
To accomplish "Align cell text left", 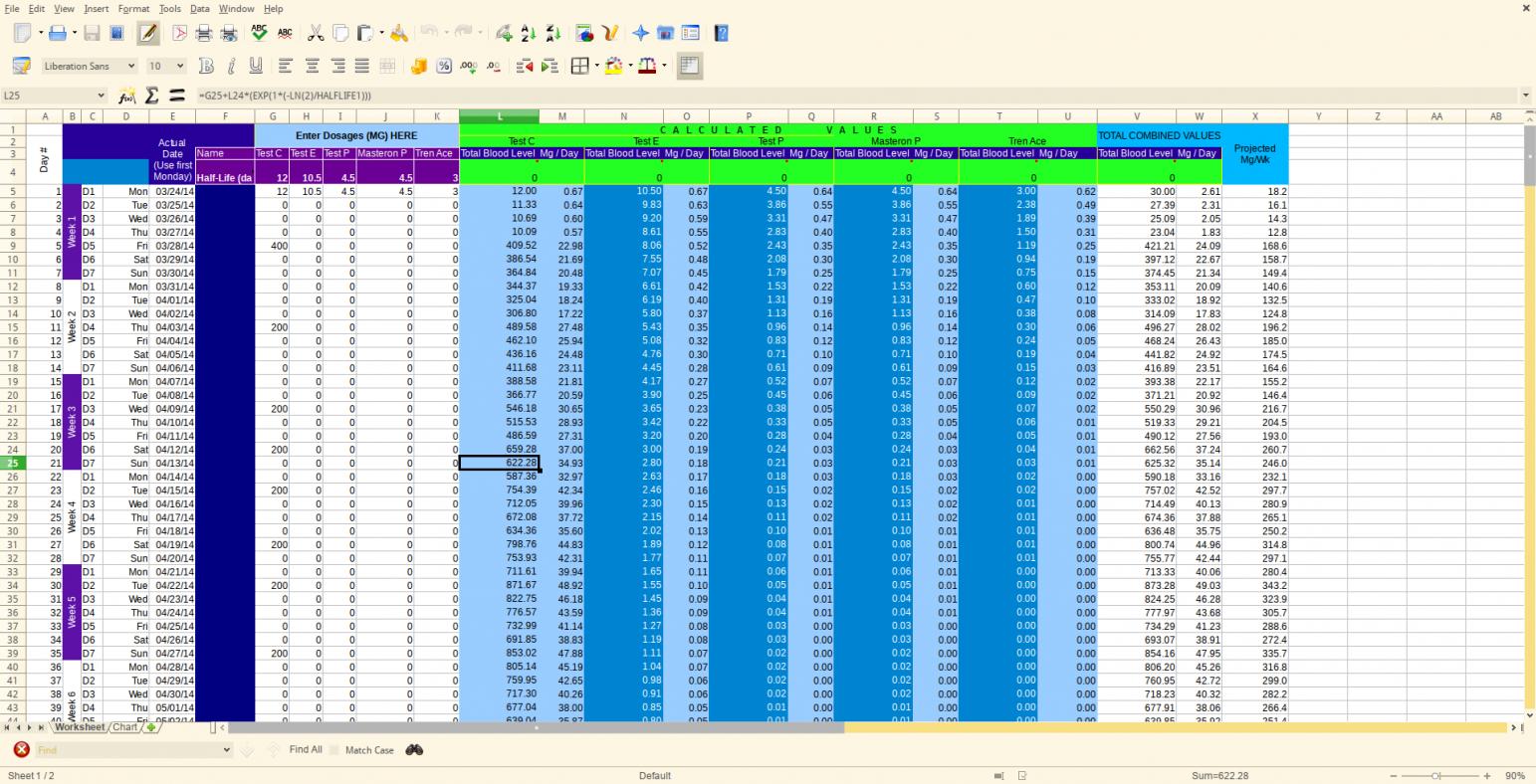I will point(287,66).
